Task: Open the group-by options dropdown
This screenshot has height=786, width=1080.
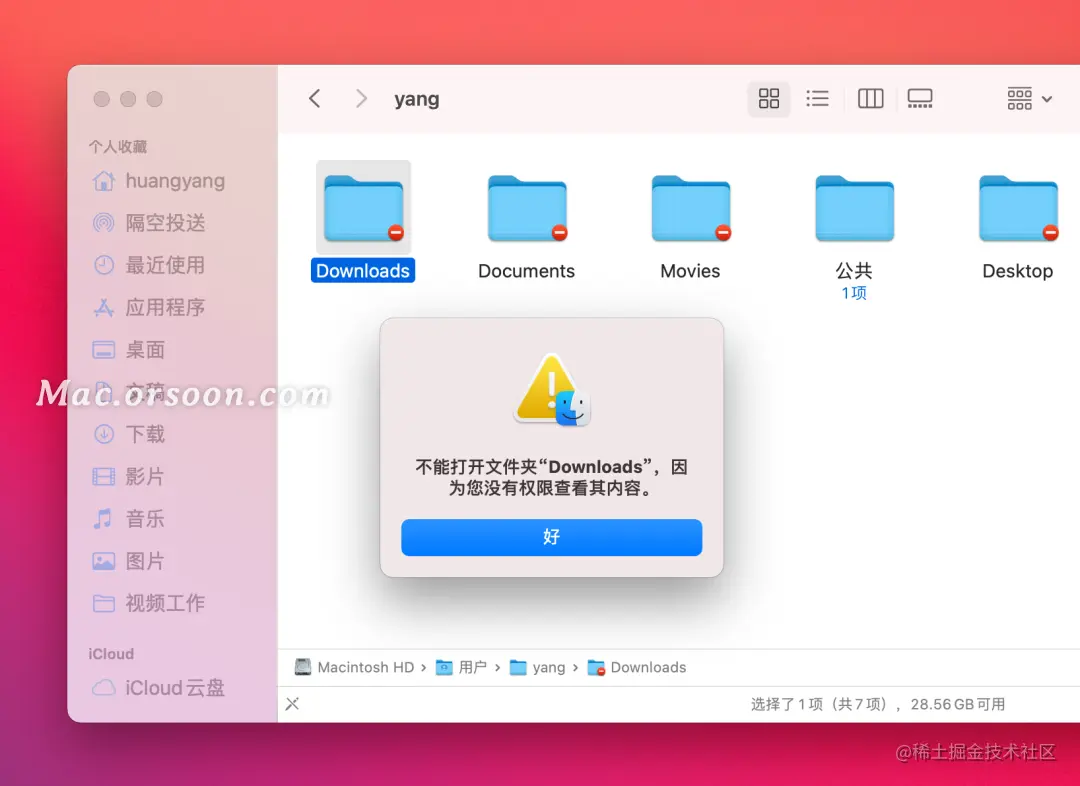Action: tap(1029, 99)
